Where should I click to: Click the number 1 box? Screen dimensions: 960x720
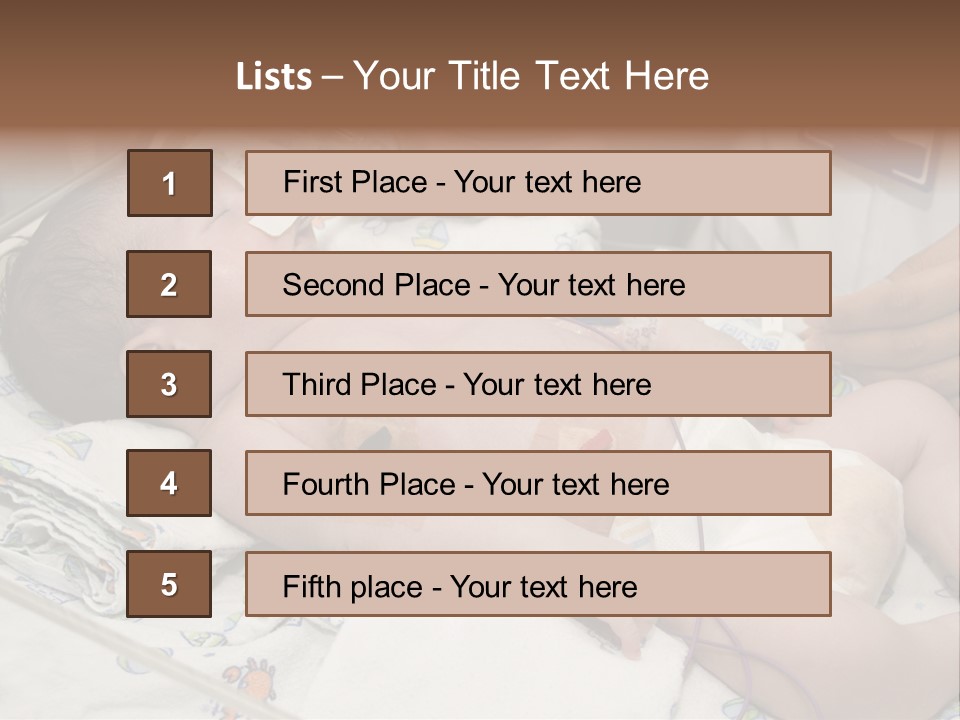coord(170,183)
